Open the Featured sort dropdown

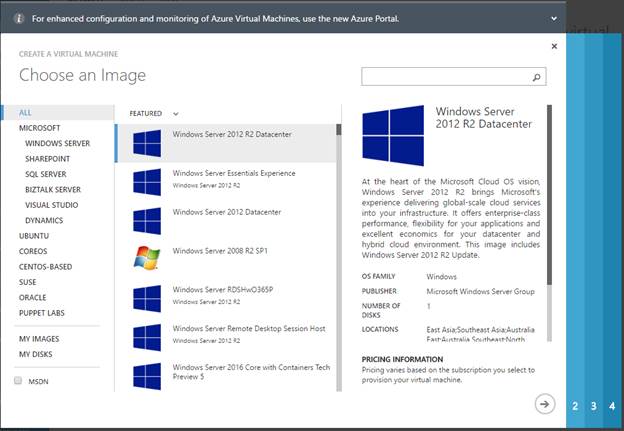tap(175, 114)
